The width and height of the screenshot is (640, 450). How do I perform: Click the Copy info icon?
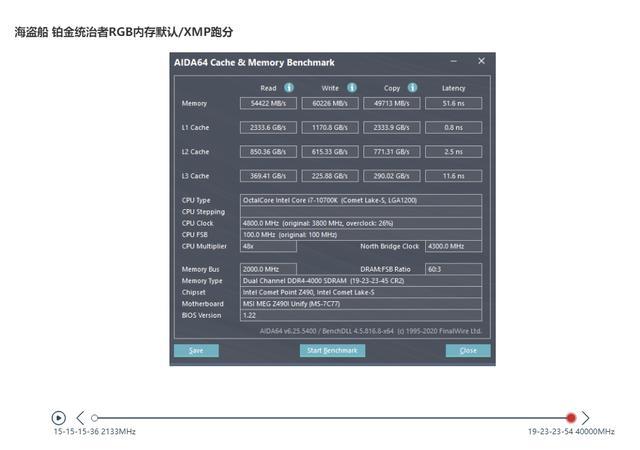(x=413, y=88)
